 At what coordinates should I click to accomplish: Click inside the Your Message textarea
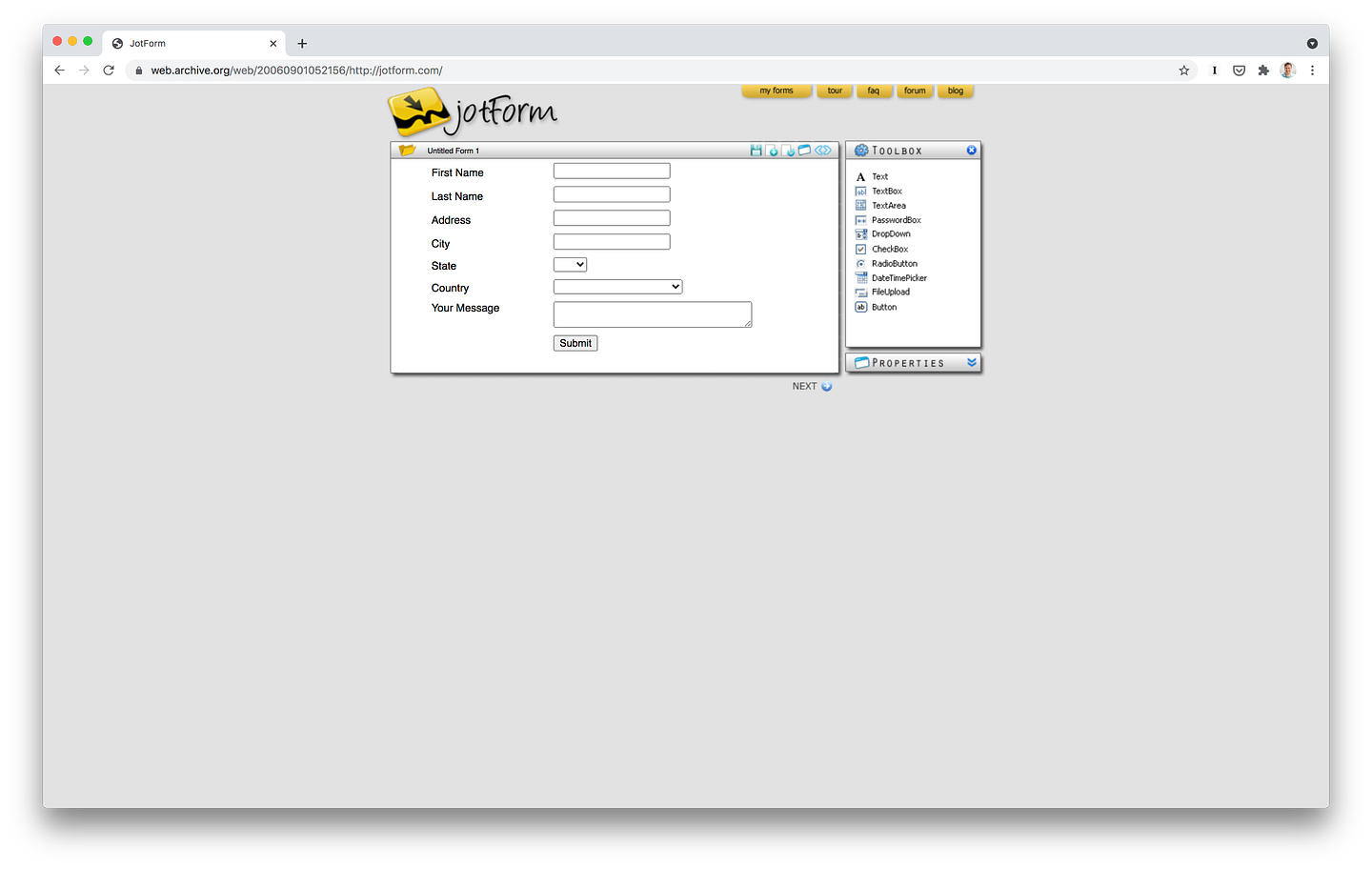[653, 314]
